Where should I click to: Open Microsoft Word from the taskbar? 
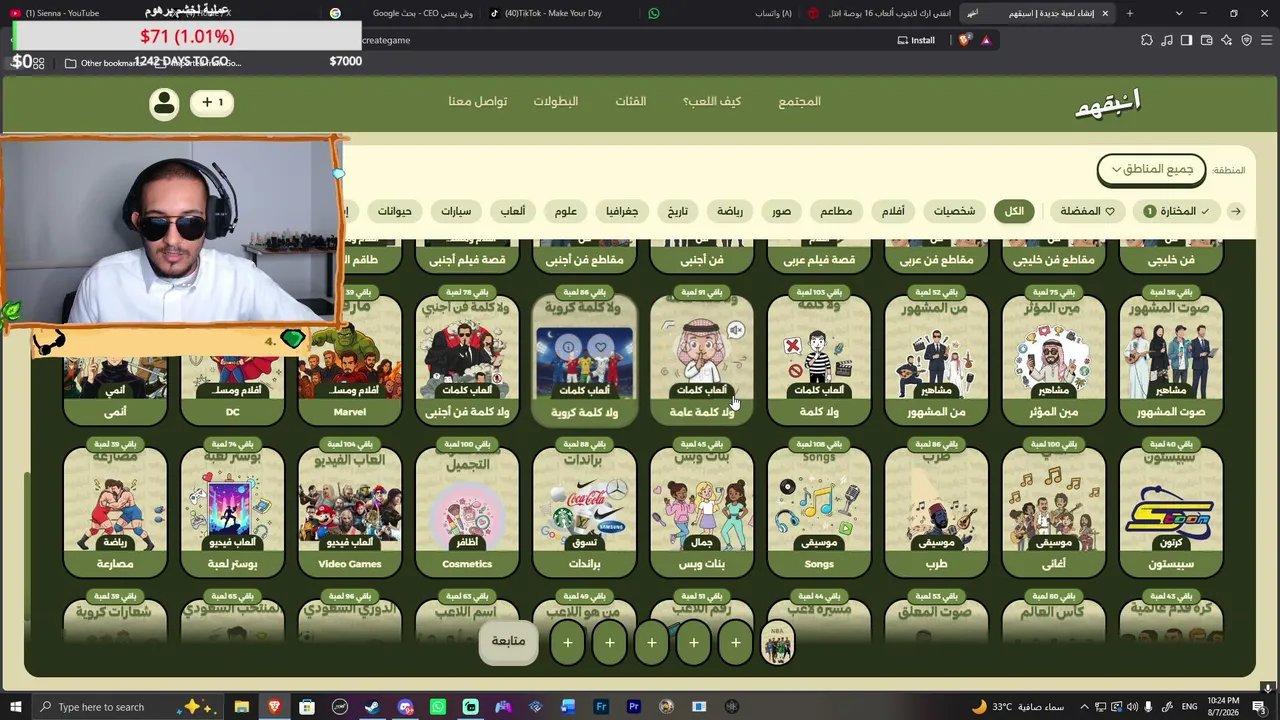pyautogui.click(x=568, y=707)
